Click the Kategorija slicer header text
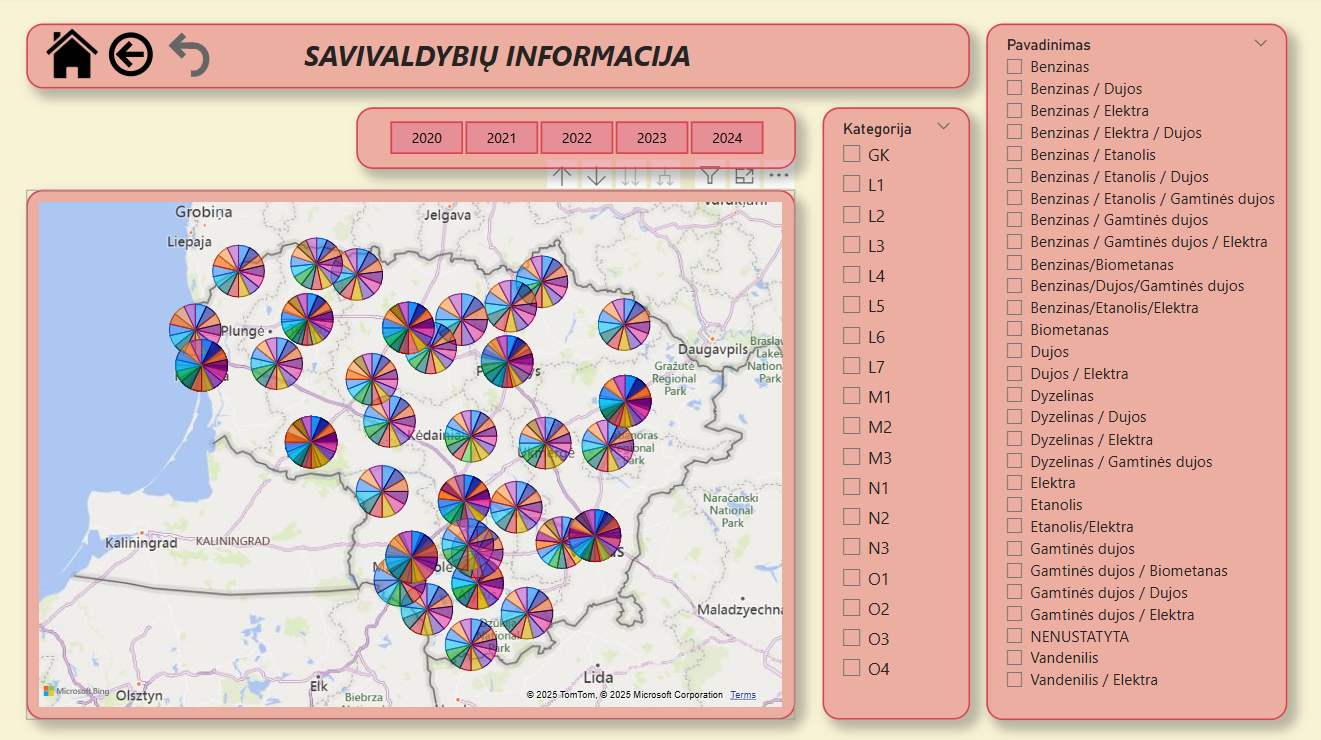This screenshot has height=740, width=1321. pyautogui.click(x=877, y=128)
